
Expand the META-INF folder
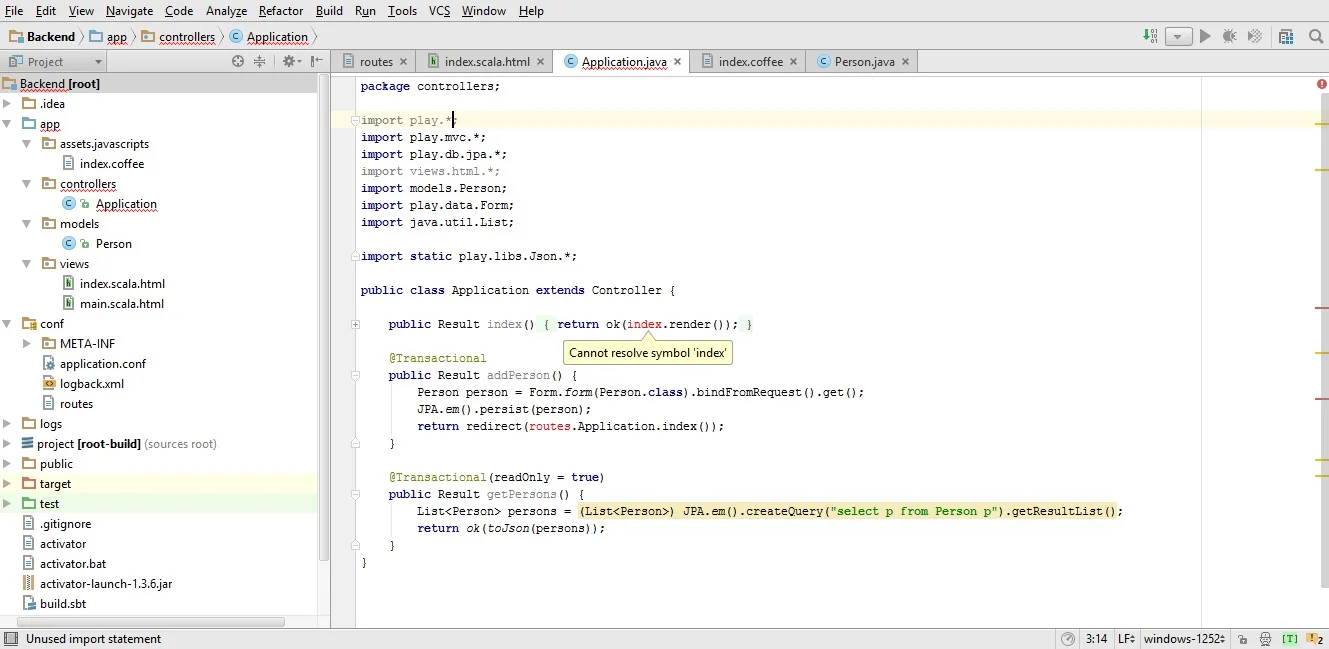coord(27,344)
